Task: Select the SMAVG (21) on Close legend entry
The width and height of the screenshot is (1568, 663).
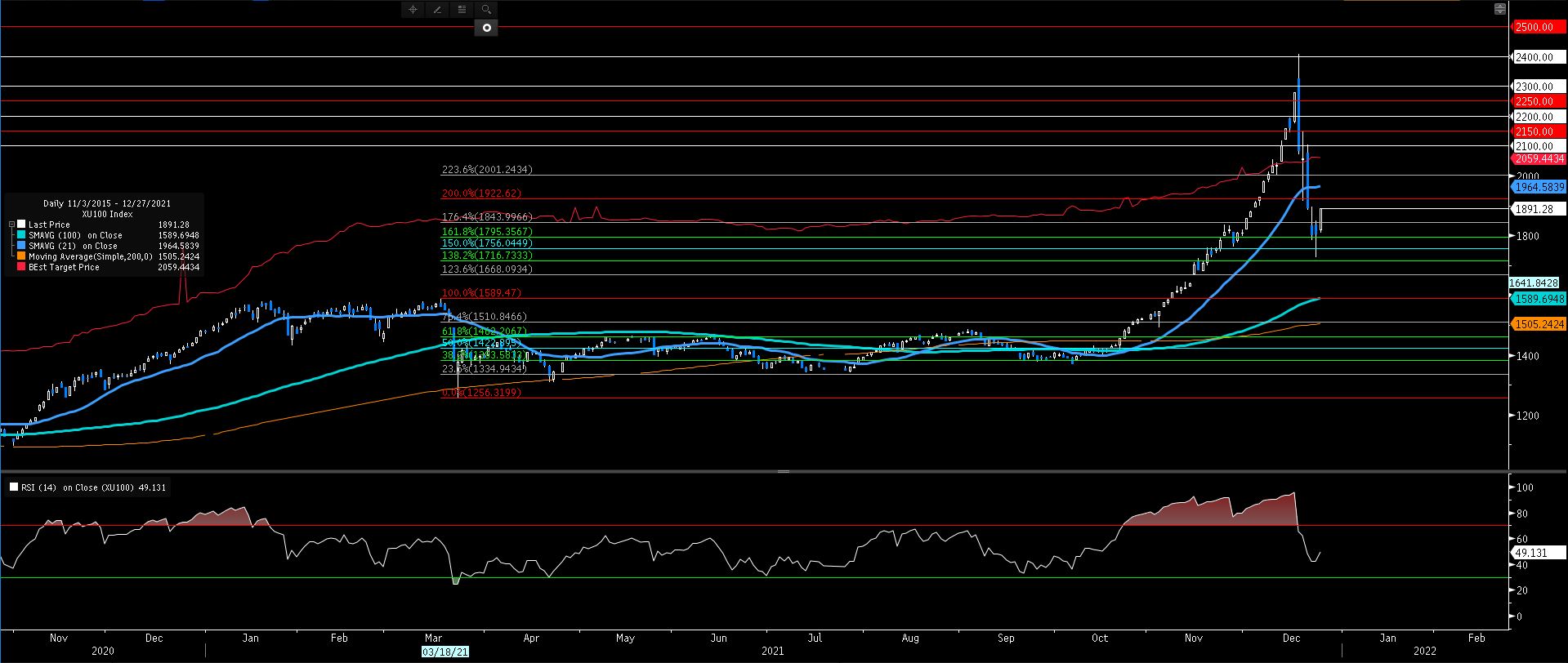Action: [x=73, y=246]
